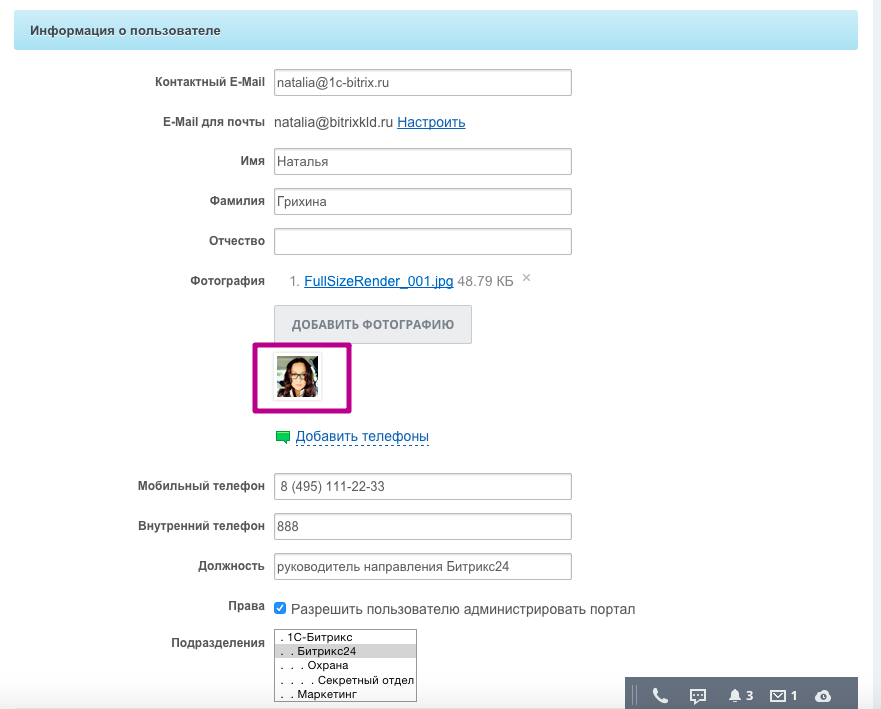The height and width of the screenshot is (709, 881).
Task: Open the phone call icon in bottom bar
Action: click(660, 696)
